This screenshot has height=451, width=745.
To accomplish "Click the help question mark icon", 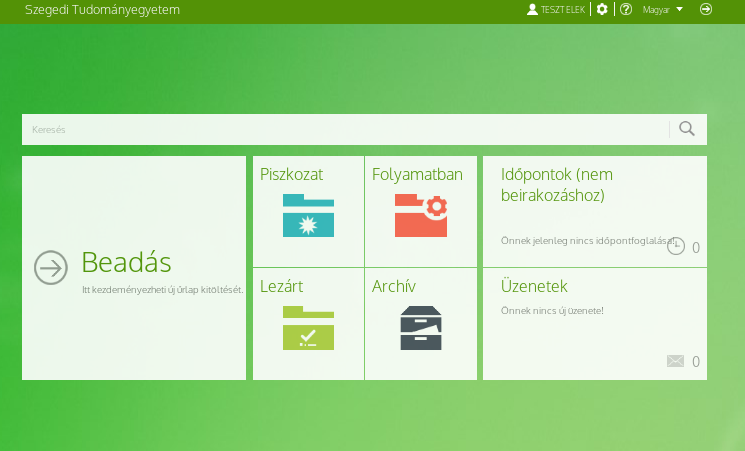I will (x=626, y=9).
